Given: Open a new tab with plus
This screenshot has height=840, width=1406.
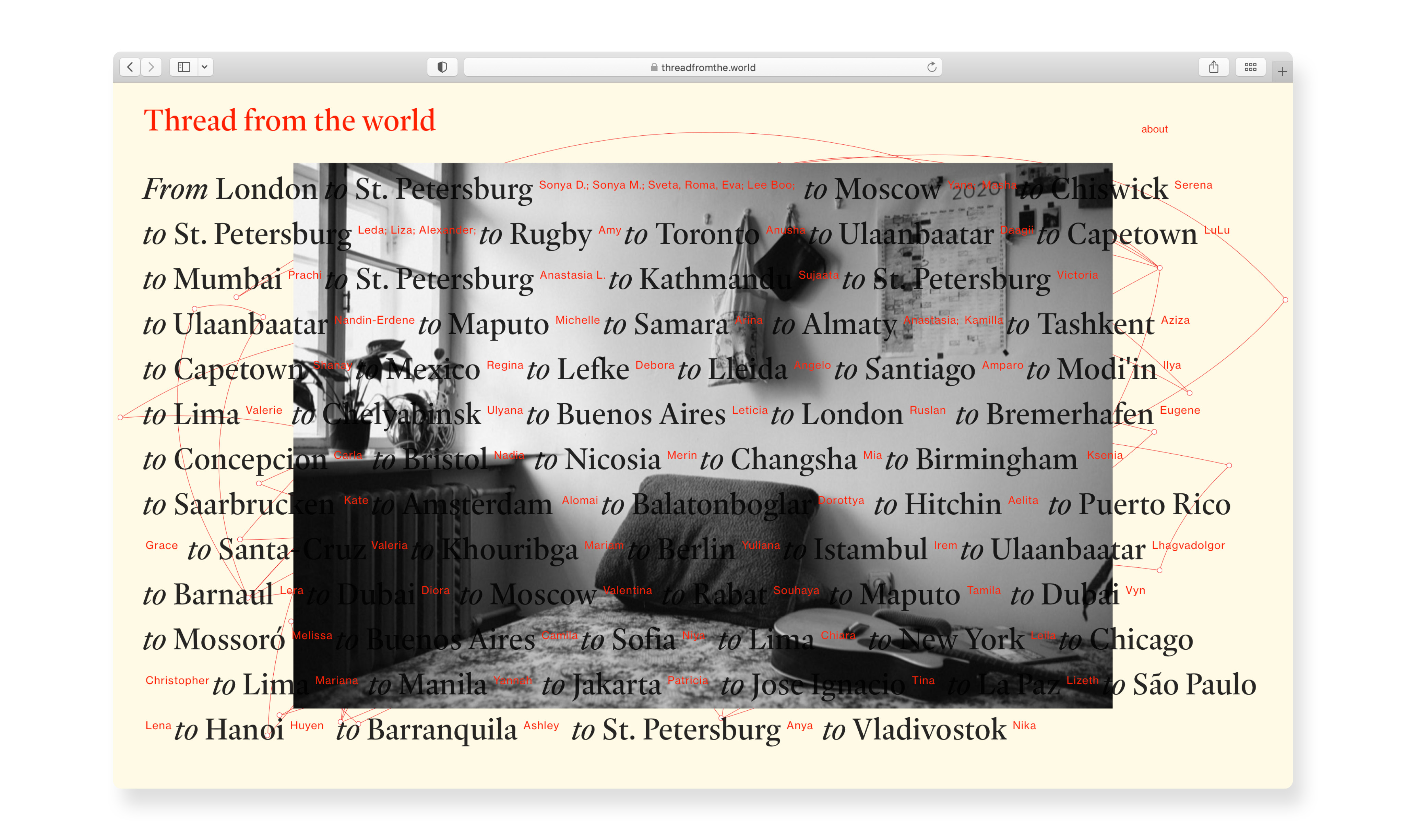Looking at the screenshot, I should coord(1282,71).
